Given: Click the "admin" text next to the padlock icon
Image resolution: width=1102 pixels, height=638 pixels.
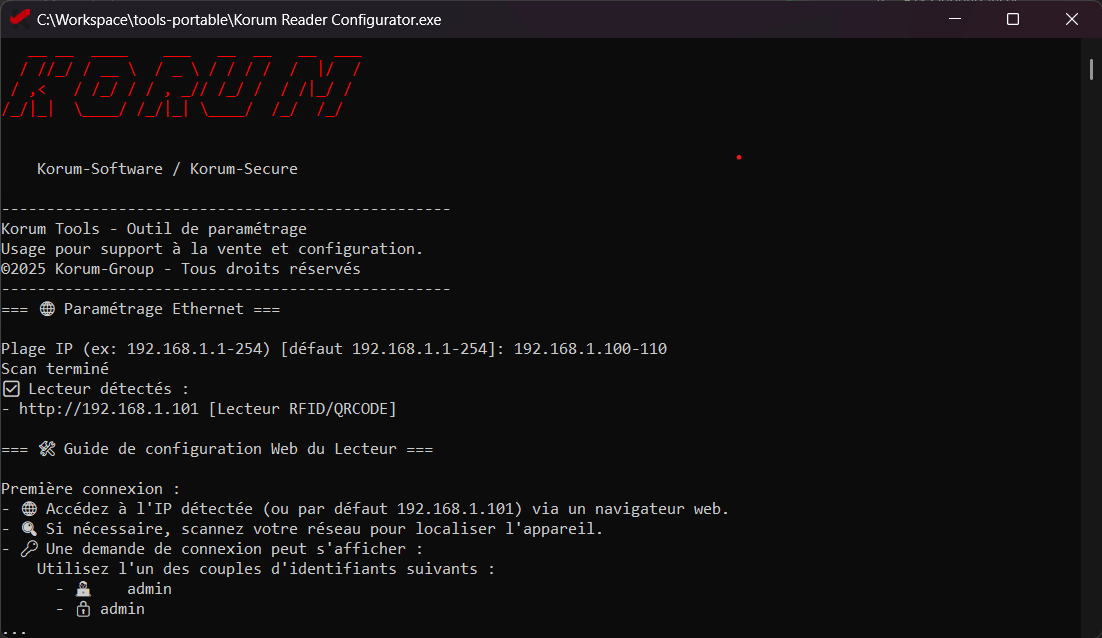Looking at the screenshot, I should coord(122,608).
